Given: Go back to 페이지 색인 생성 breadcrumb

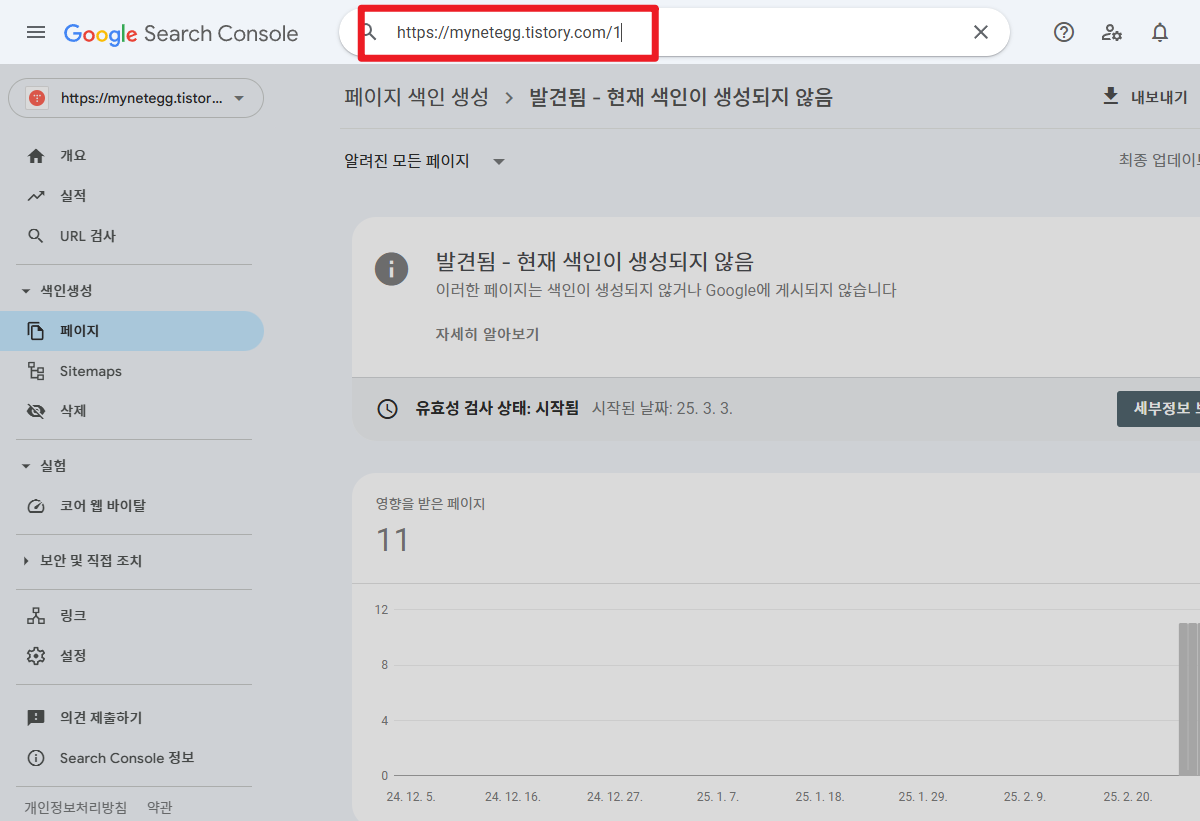Looking at the screenshot, I should coord(416,97).
